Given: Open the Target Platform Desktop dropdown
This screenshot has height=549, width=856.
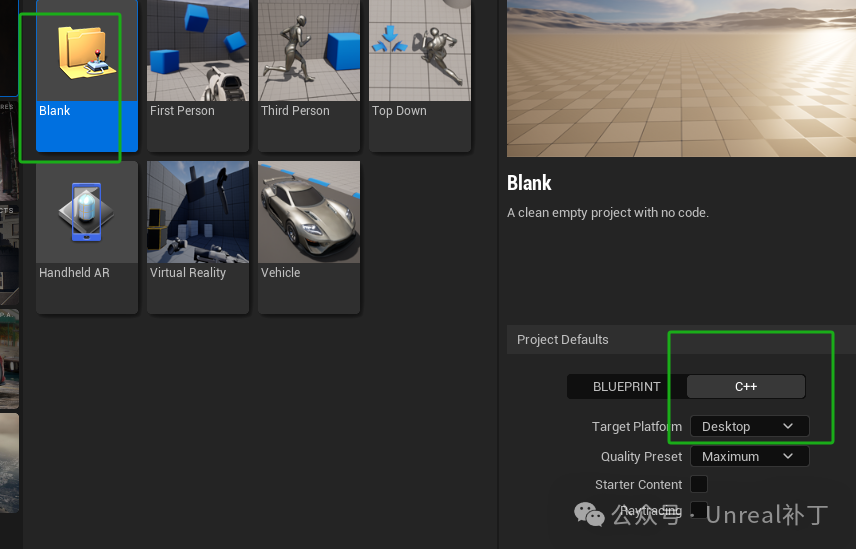Looking at the screenshot, I should pyautogui.click(x=750, y=426).
